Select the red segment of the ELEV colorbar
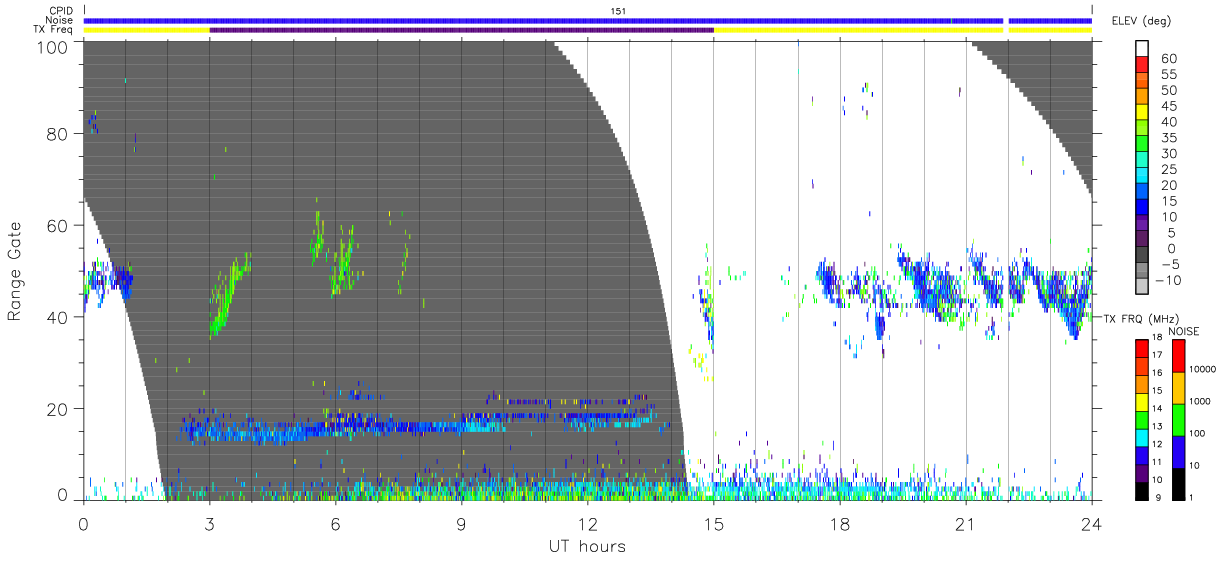The width and height of the screenshot is (1228, 567). tap(1142, 63)
